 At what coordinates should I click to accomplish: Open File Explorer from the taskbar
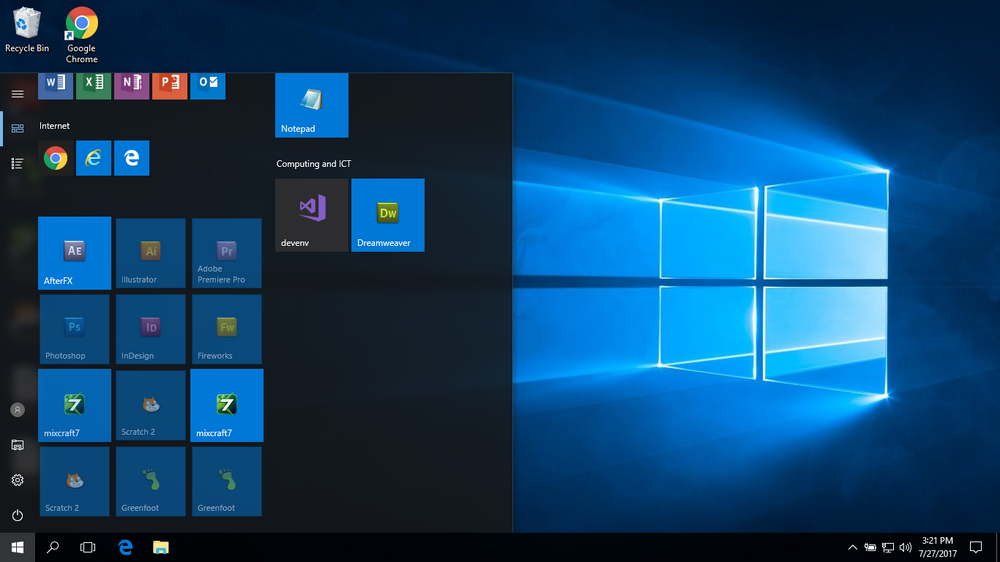(161, 547)
